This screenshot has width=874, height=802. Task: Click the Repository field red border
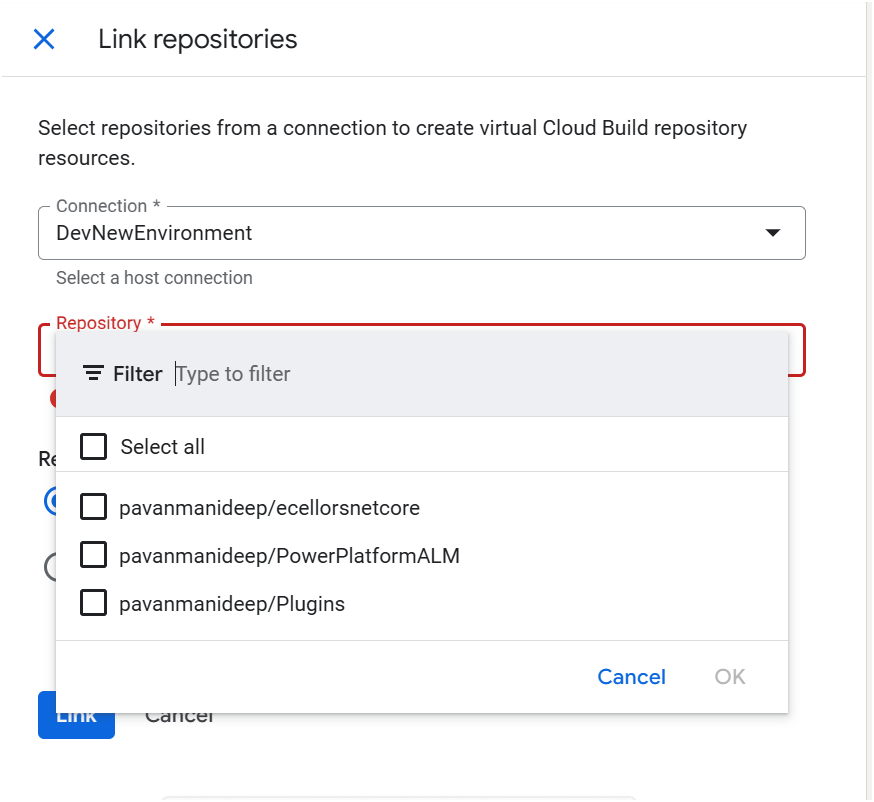[x=797, y=350]
